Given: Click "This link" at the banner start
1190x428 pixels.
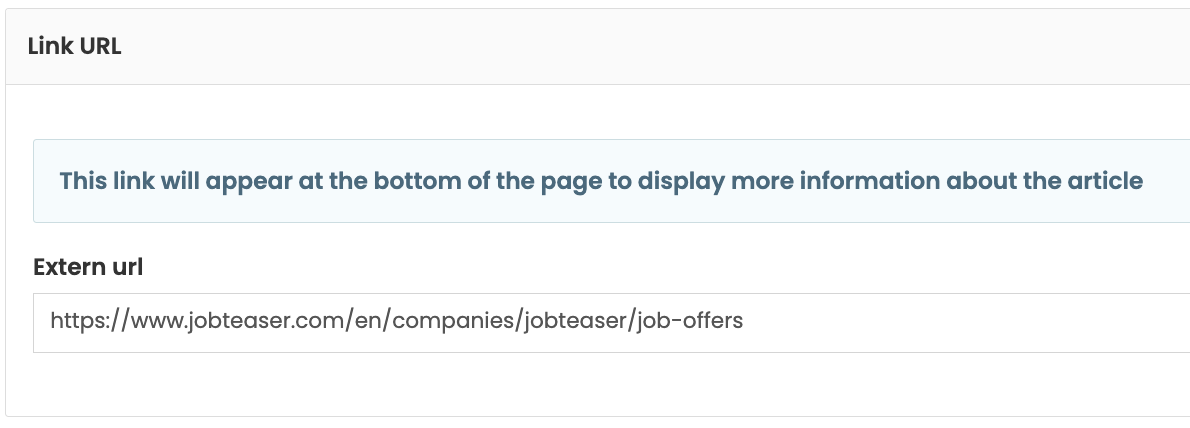Looking at the screenshot, I should pyautogui.click(x=101, y=181).
